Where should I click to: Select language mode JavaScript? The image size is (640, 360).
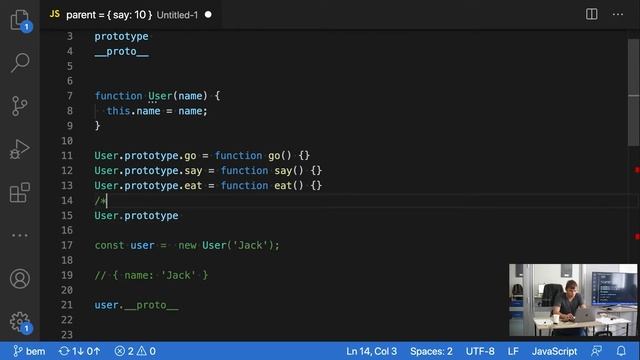(554, 351)
